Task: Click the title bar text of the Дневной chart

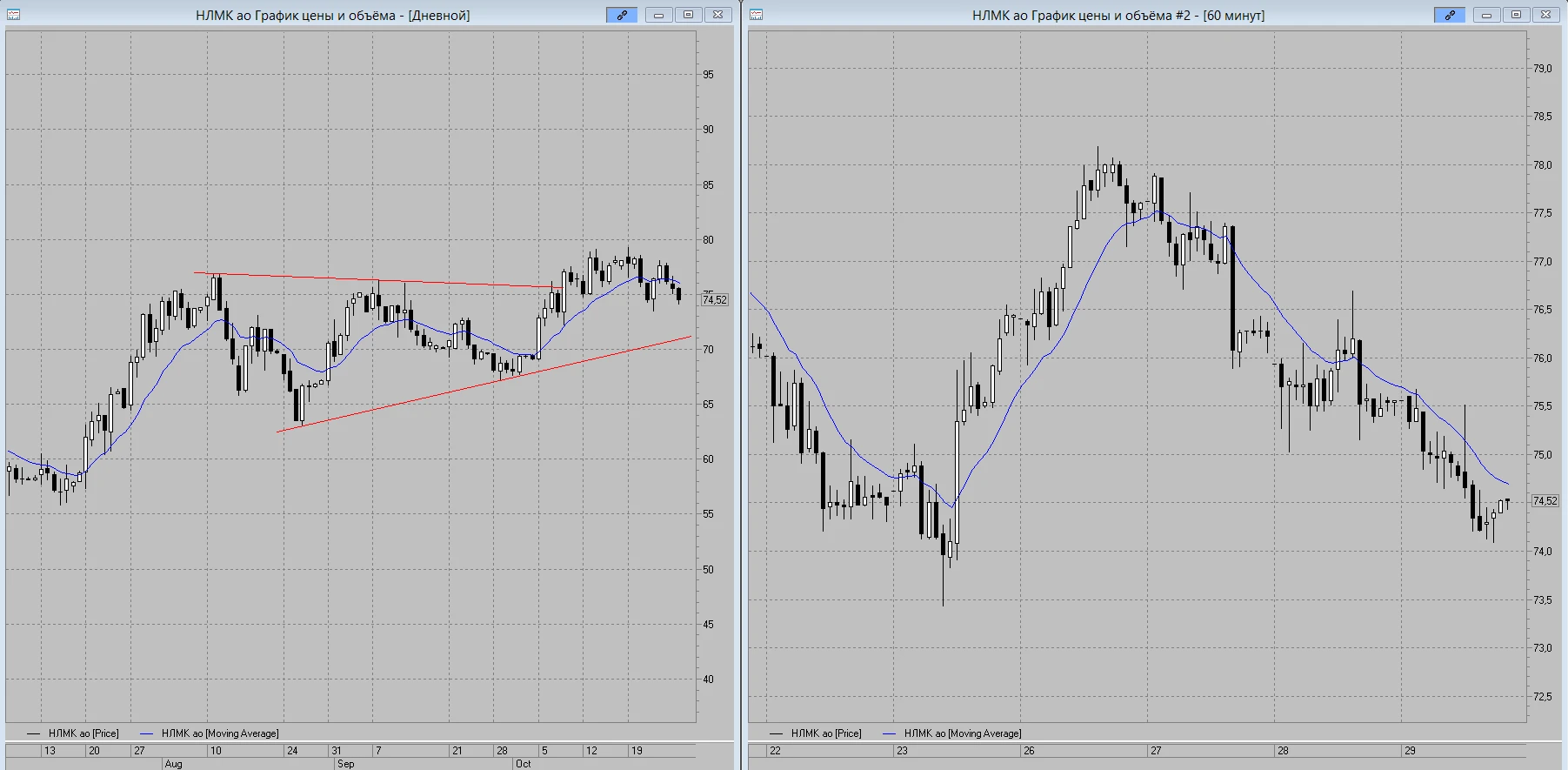Action: tap(333, 15)
